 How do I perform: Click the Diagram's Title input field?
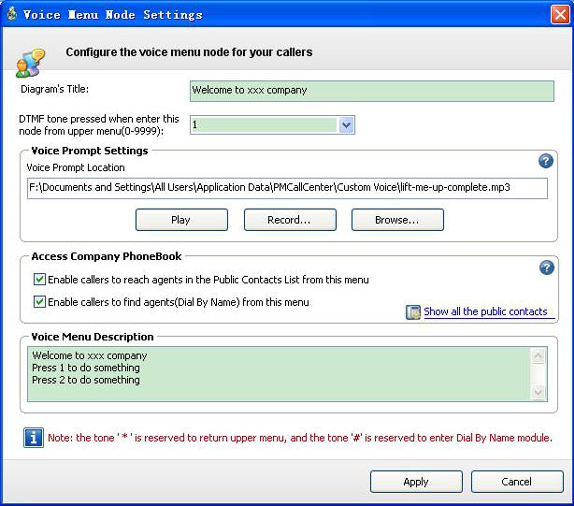pos(372,91)
